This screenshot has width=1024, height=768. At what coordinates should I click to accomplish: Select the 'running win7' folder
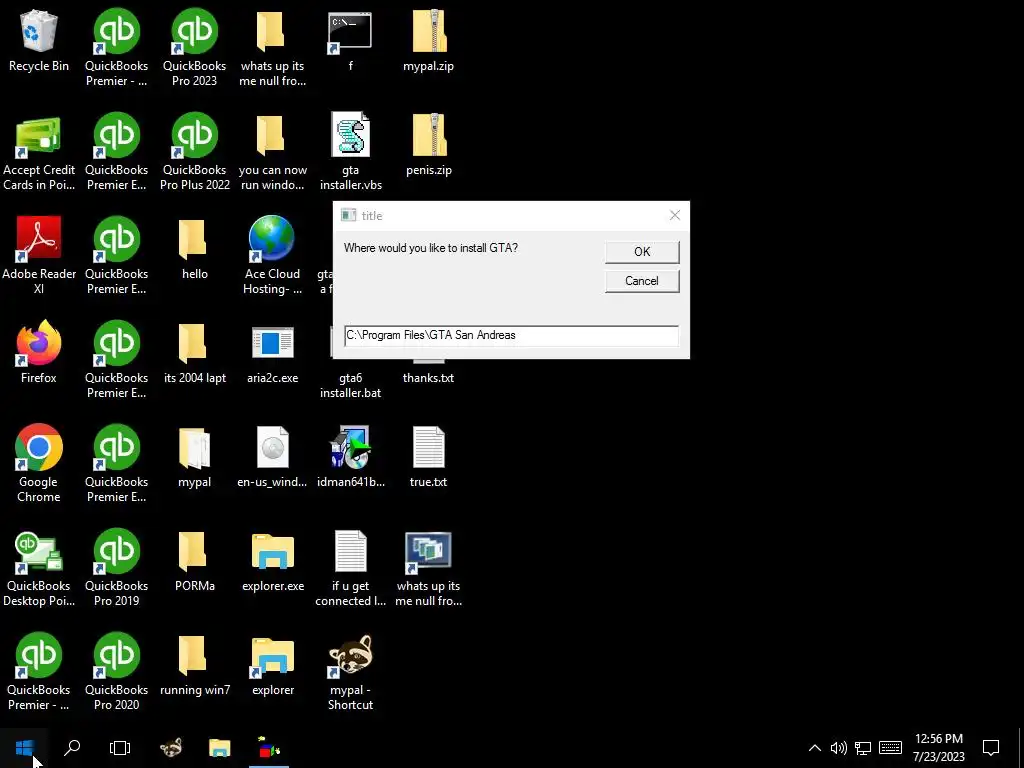(x=195, y=665)
